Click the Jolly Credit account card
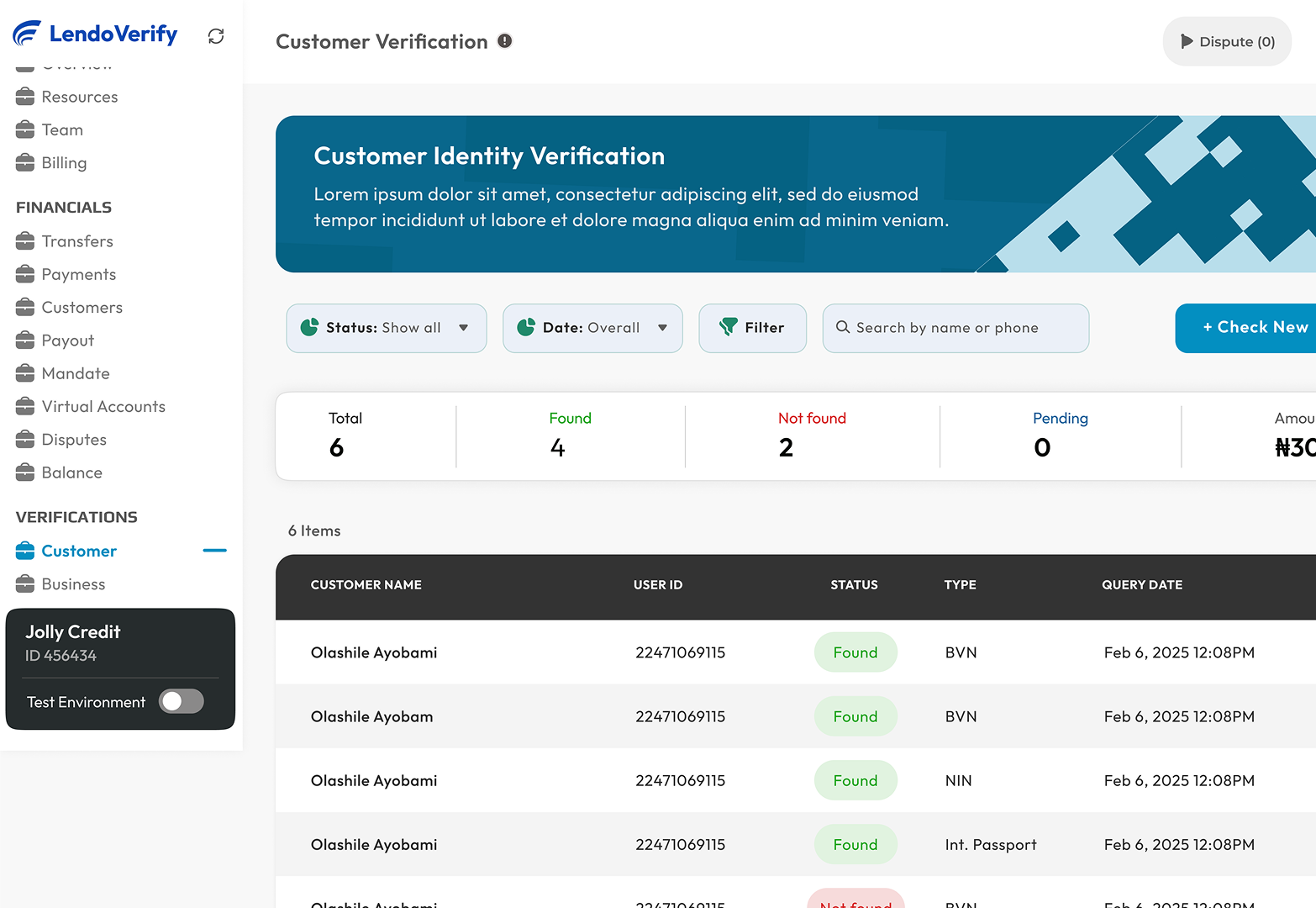The image size is (1316, 908). click(x=120, y=642)
